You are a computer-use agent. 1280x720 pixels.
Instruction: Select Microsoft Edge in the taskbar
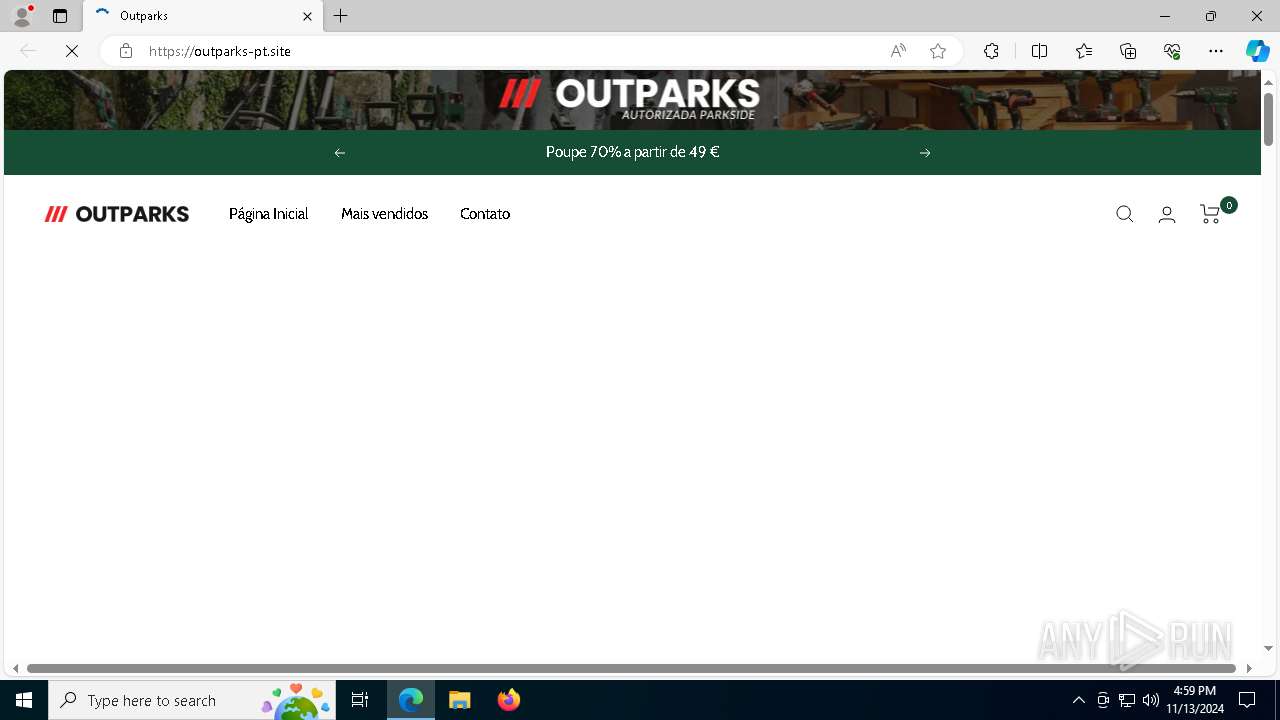(411, 700)
